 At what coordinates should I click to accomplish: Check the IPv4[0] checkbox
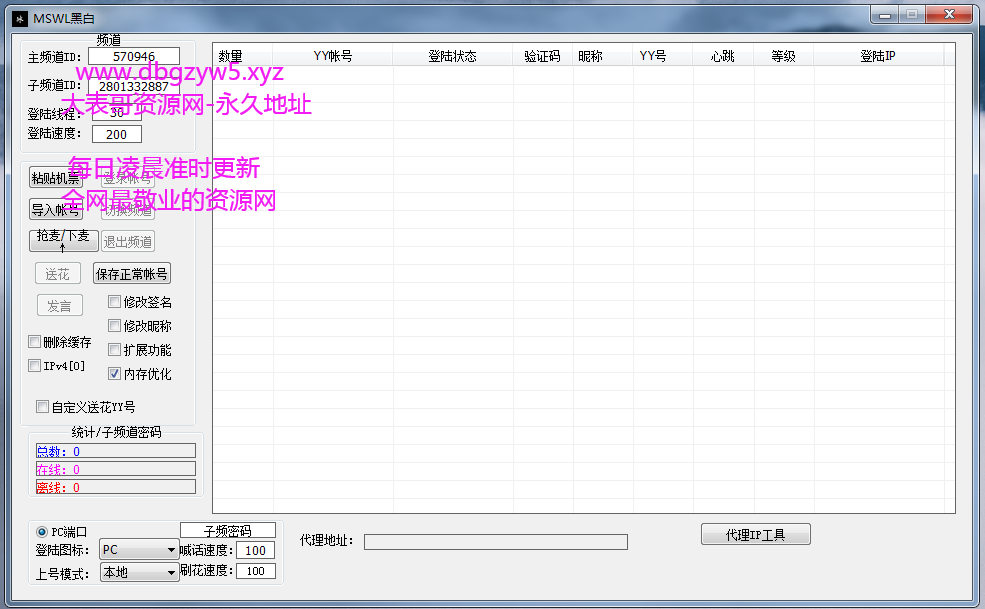point(35,365)
